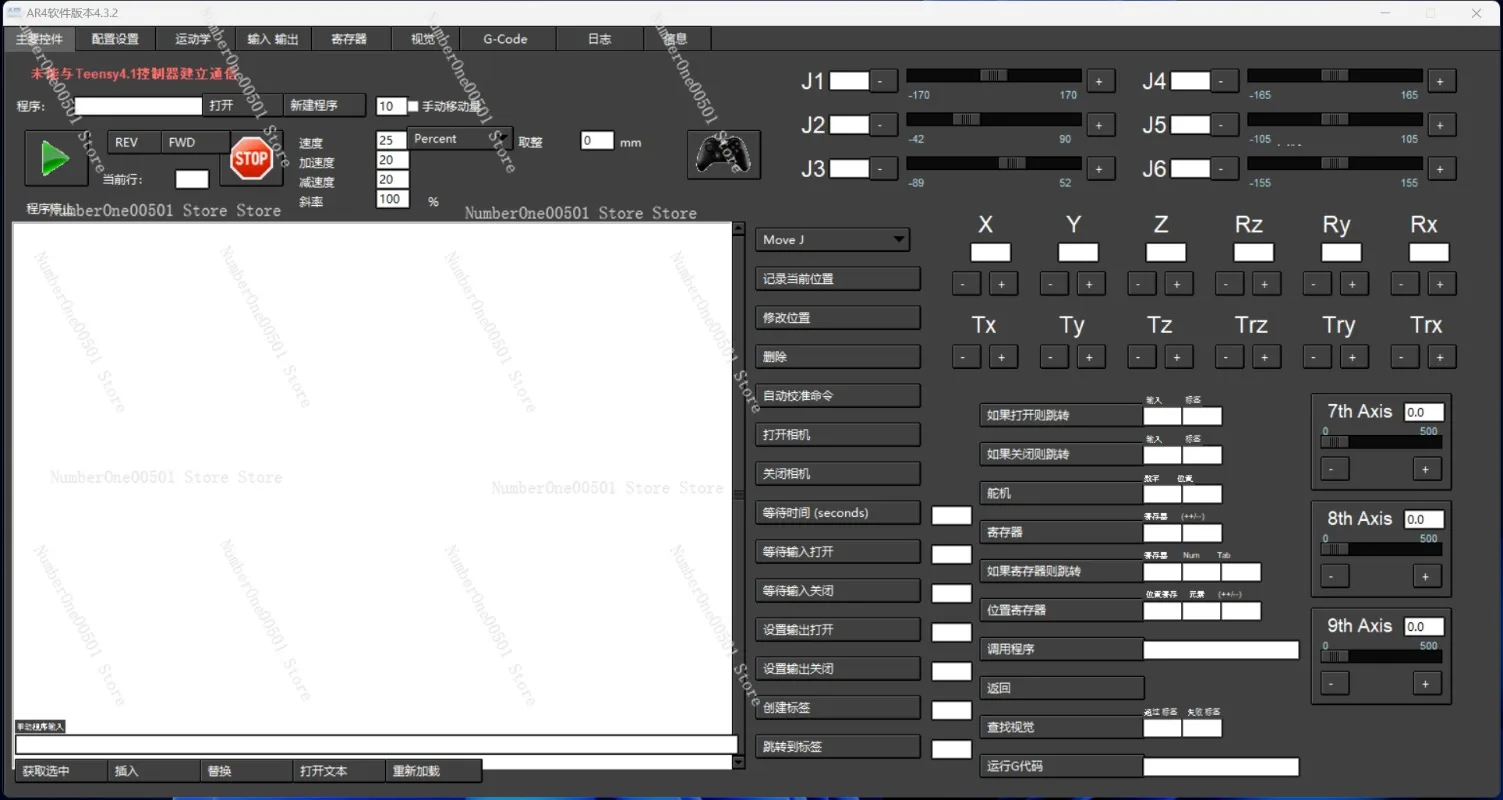Click 记录当前位置 button
The width and height of the screenshot is (1503, 800).
837,279
